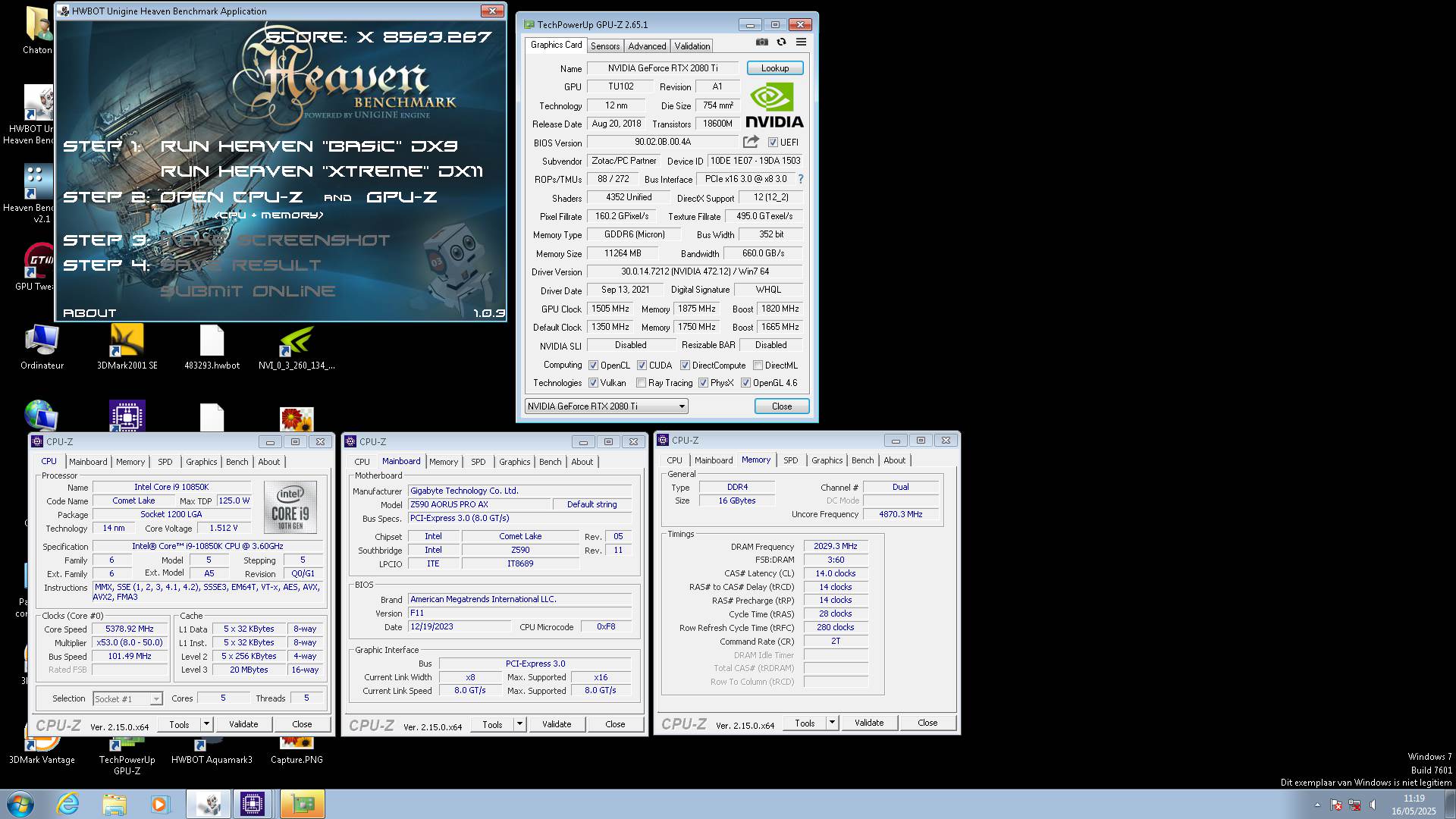This screenshot has height=819, width=1456.
Task: Open Windows Media Player from the taskbar
Action: pyautogui.click(x=160, y=804)
